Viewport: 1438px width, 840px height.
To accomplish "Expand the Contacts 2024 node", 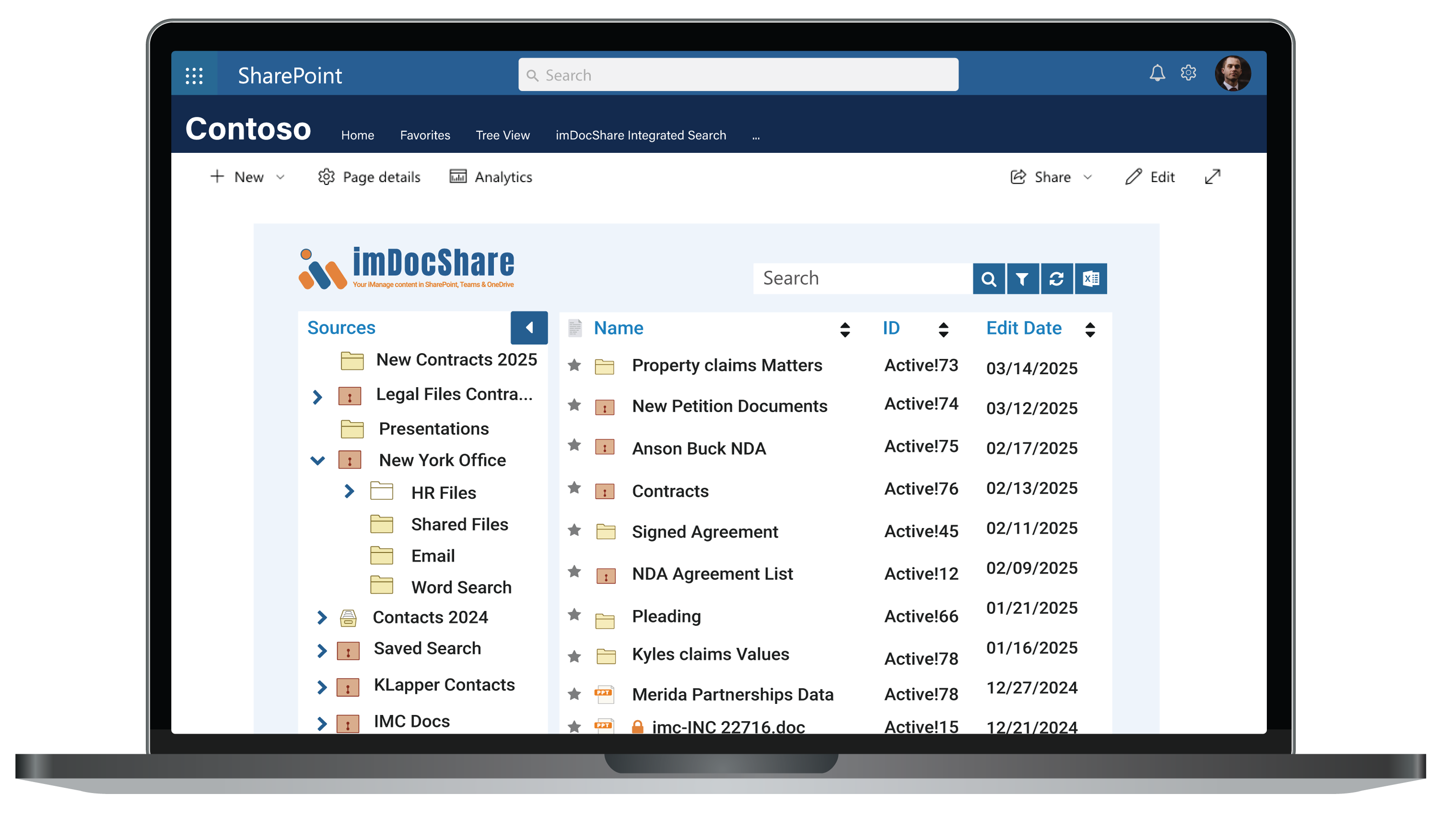I will (x=322, y=618).
